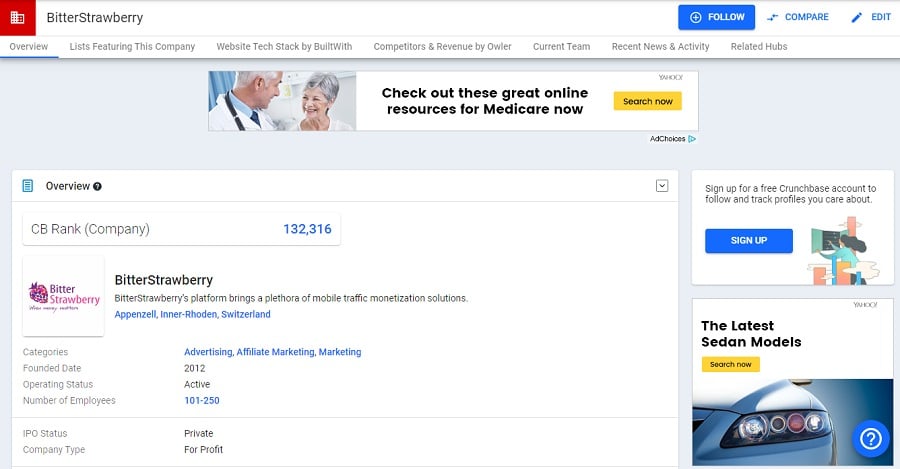Click the Founded Date value 2012
This screenshot has width=900, height=469.
195,368
